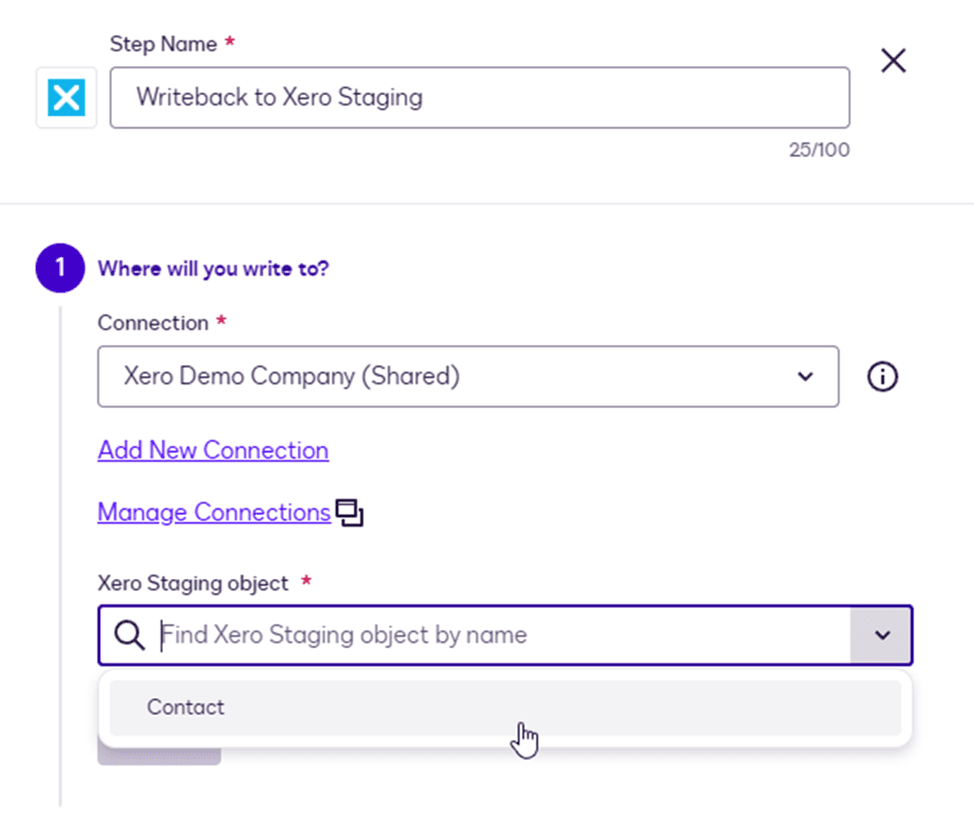Click the 25/100 character counter
This screenshot has width=974, height=815.
818,151
